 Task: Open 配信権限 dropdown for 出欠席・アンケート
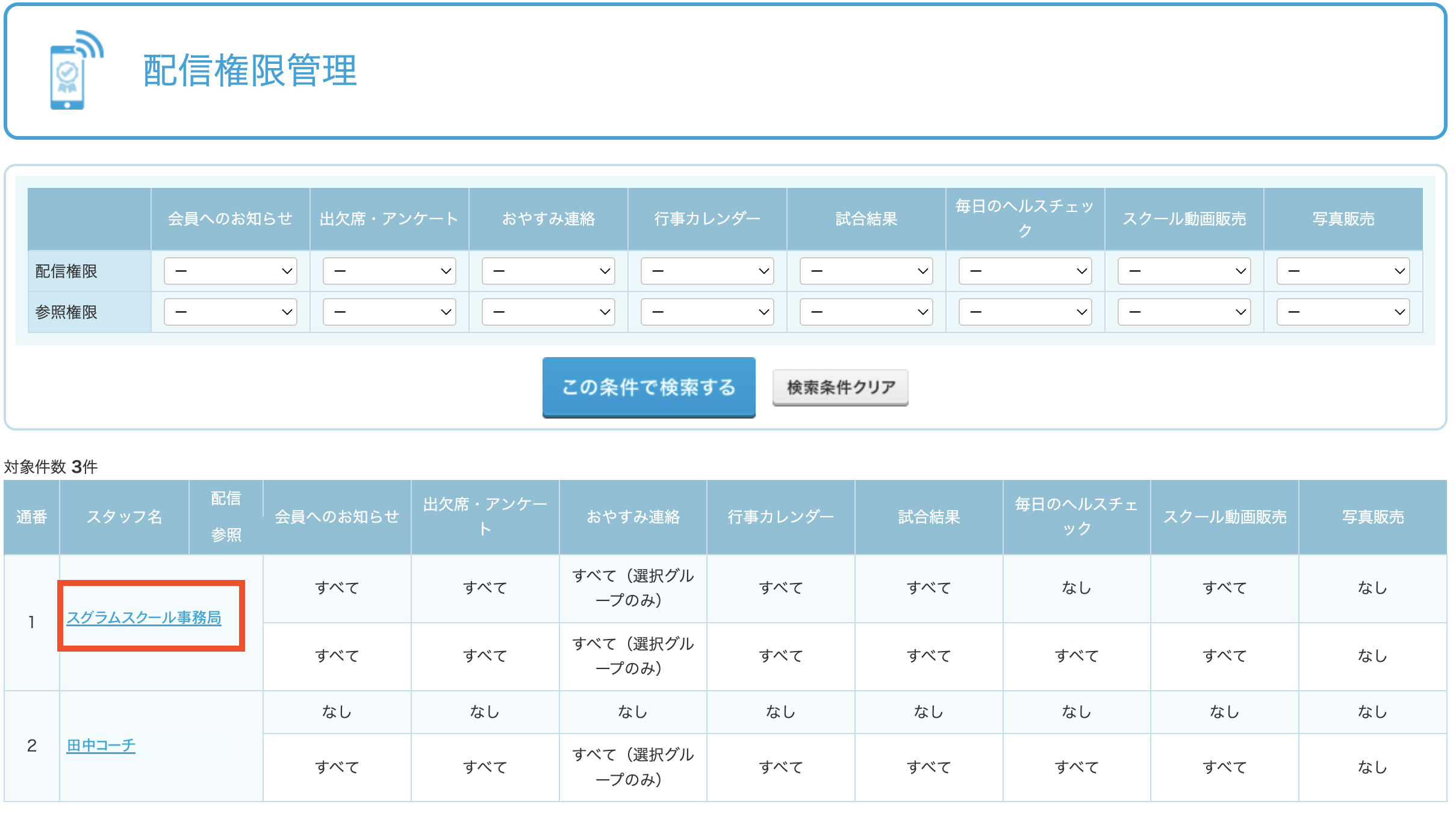(x=390, y=271)
